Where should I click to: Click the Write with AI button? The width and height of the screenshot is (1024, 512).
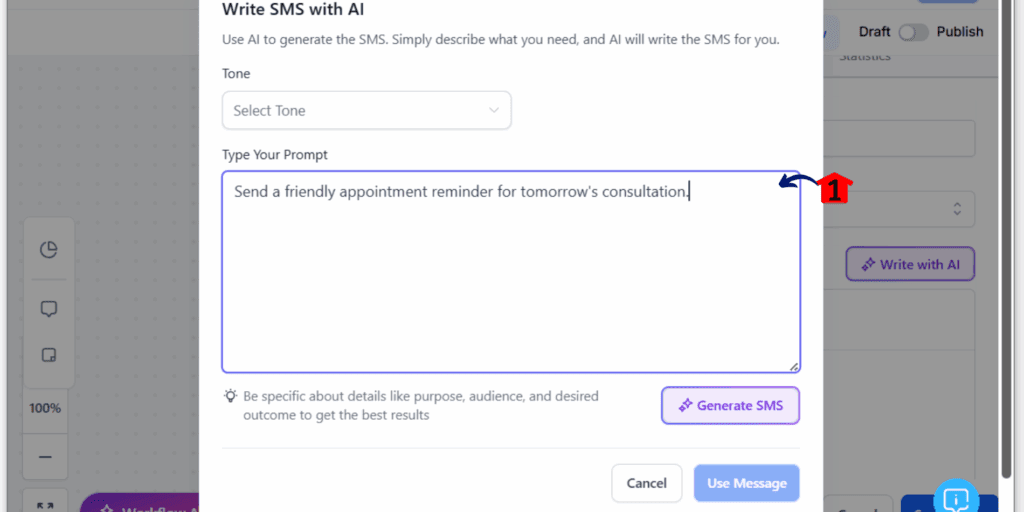pos(910,264)
